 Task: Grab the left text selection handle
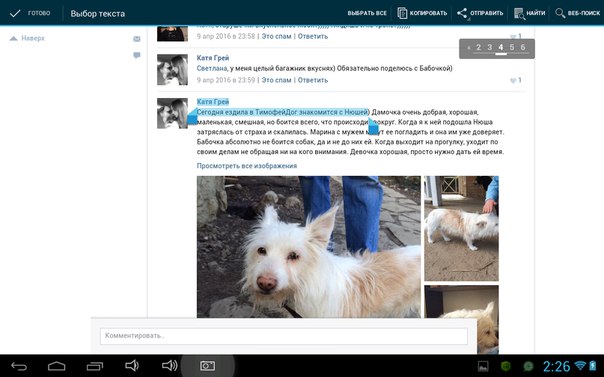[x=192, y=117]
